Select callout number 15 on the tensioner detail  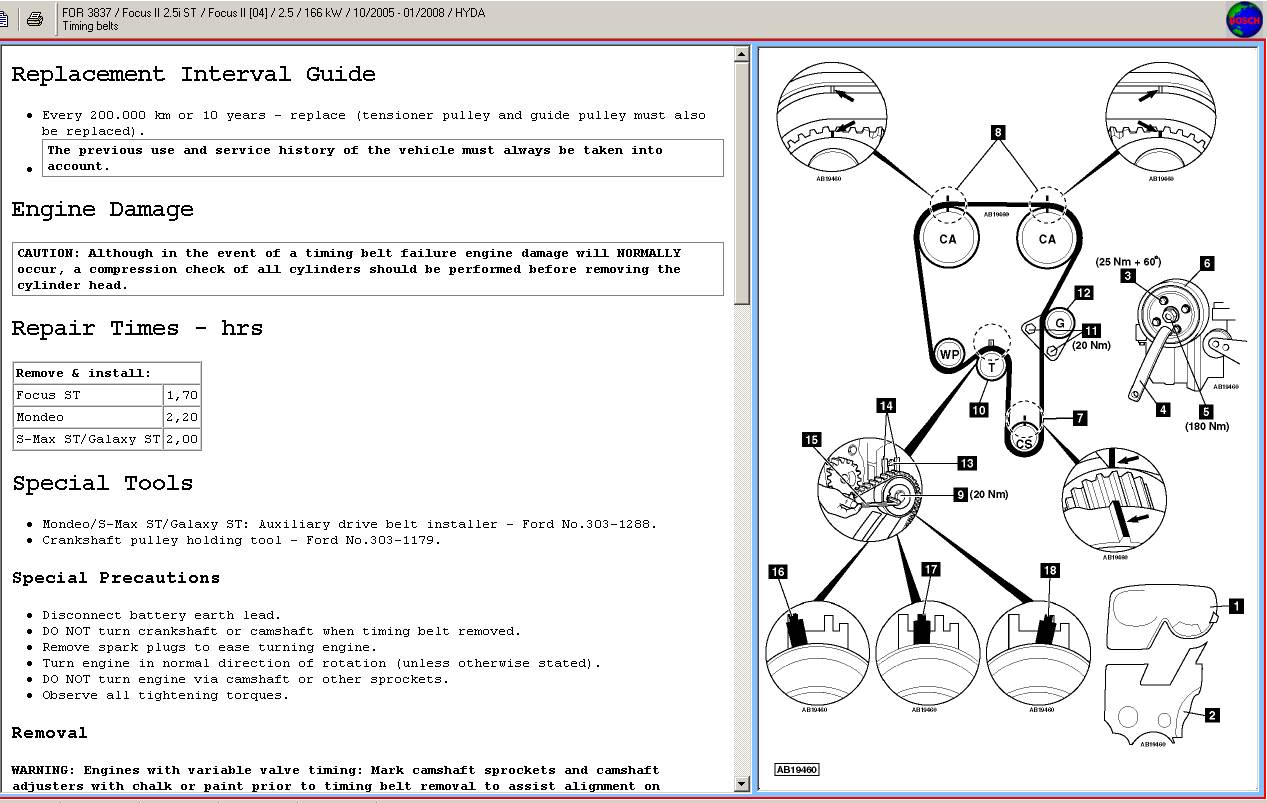pyautogui.click(x=811, y=440)
